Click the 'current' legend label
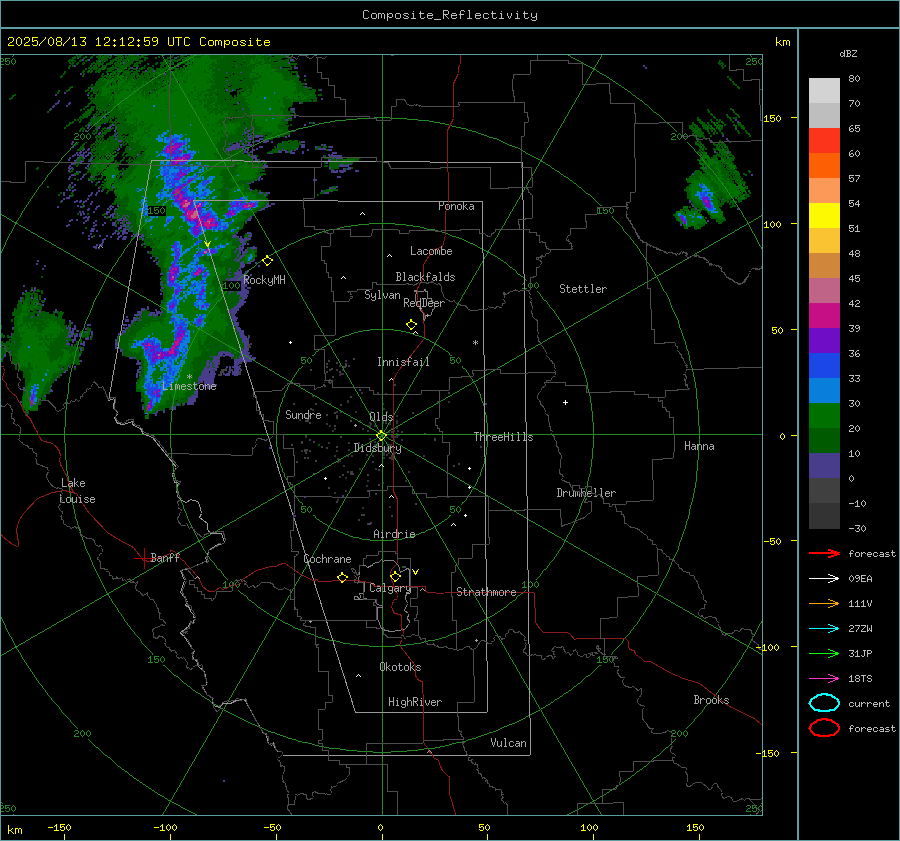Image resolution: width=900 pixels, height=841 pixels. pyautogui.click(x=868, y=703)
